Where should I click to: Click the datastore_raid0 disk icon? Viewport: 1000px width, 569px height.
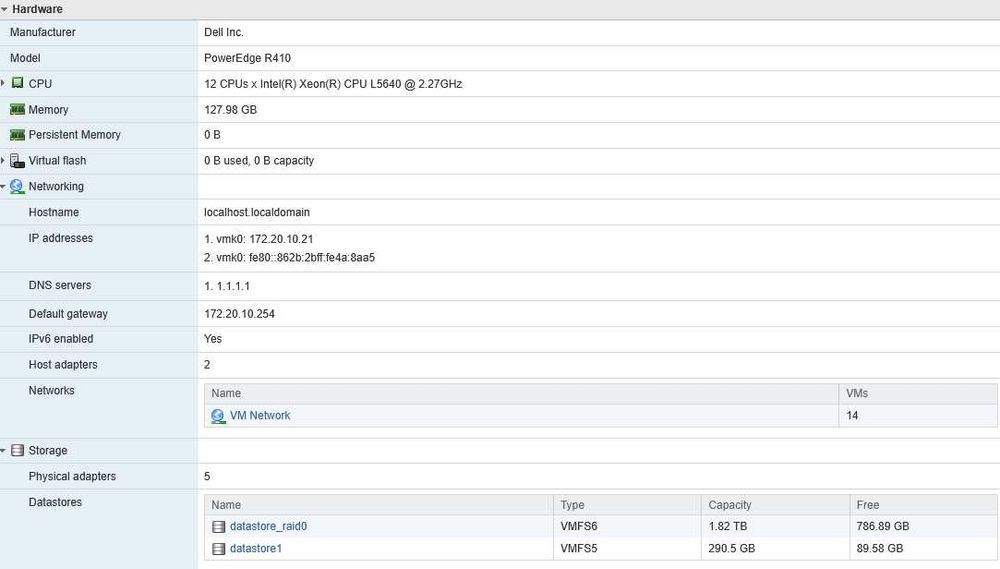pos(219,527)
